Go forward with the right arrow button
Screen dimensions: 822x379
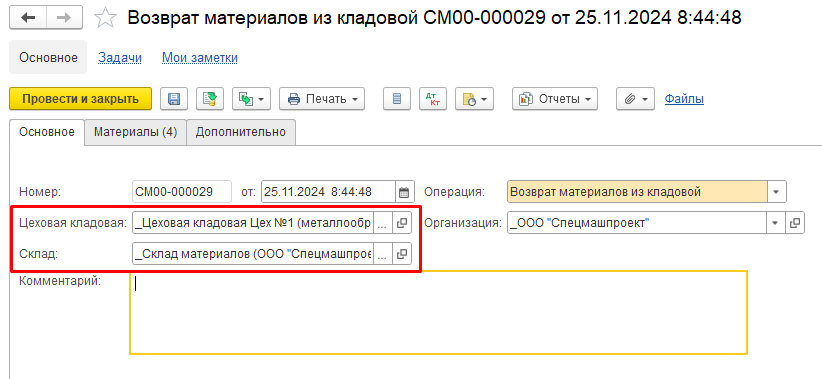coord(64,18)
